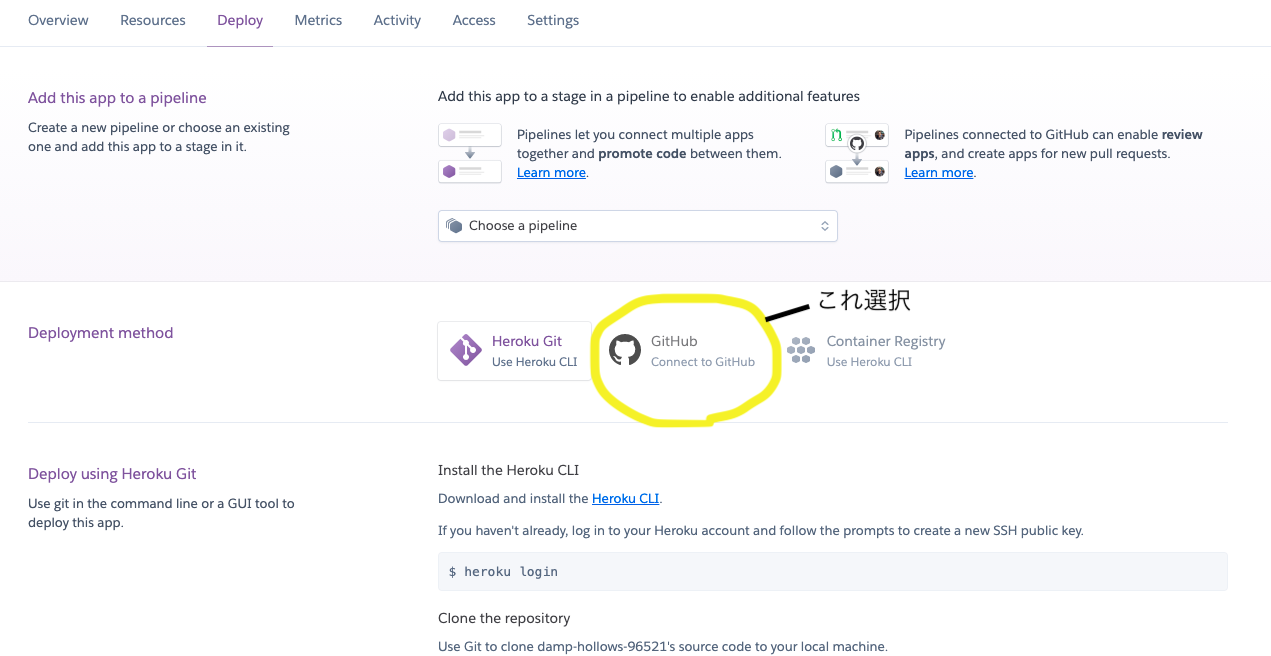Click the text mentioning damp-hollows-96521's source code
The height and width of the screenshot is (656, 1271).
662,646
